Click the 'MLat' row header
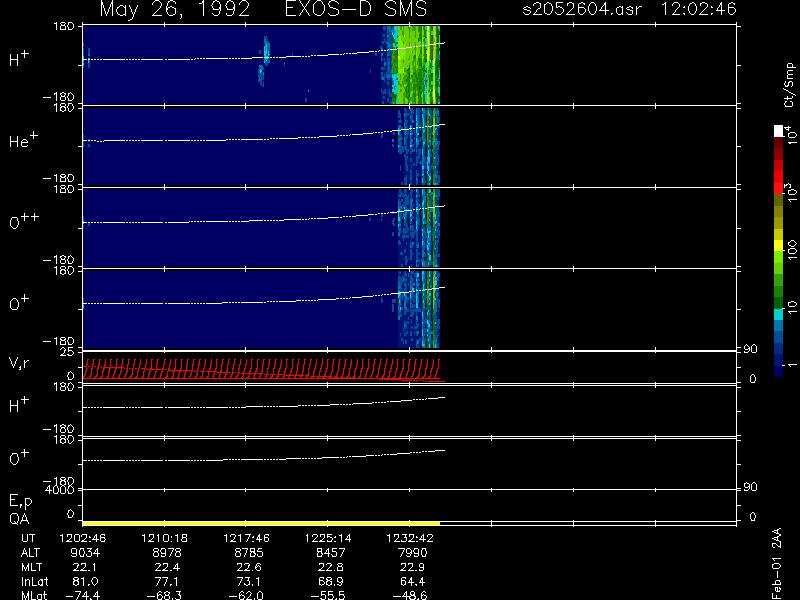This screenshot has width=800, height=600. coord(34,595)
